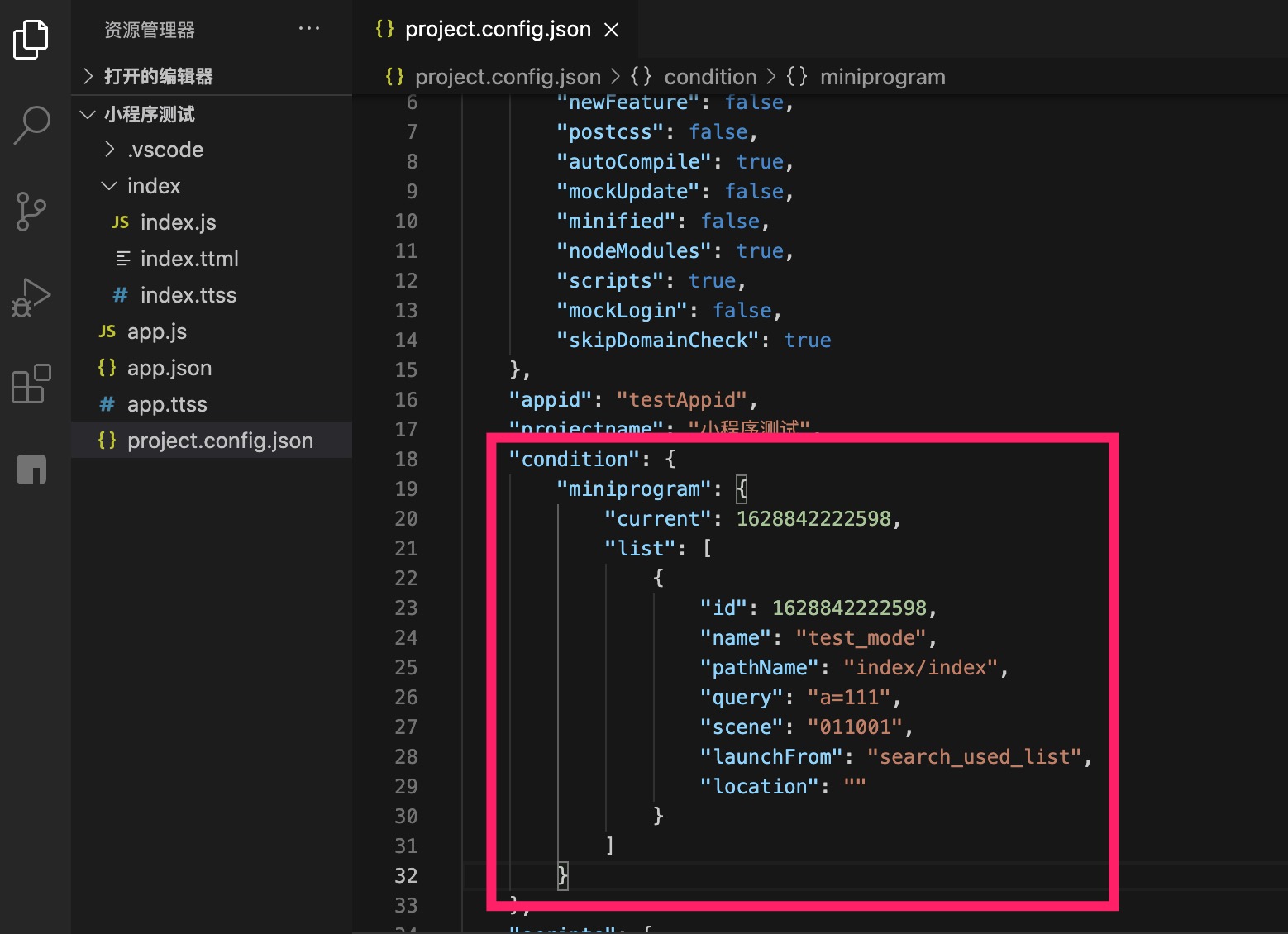Screen dimensions: 1288x934
Task: Click the "a=111" query value
Action: click(849, 698)
